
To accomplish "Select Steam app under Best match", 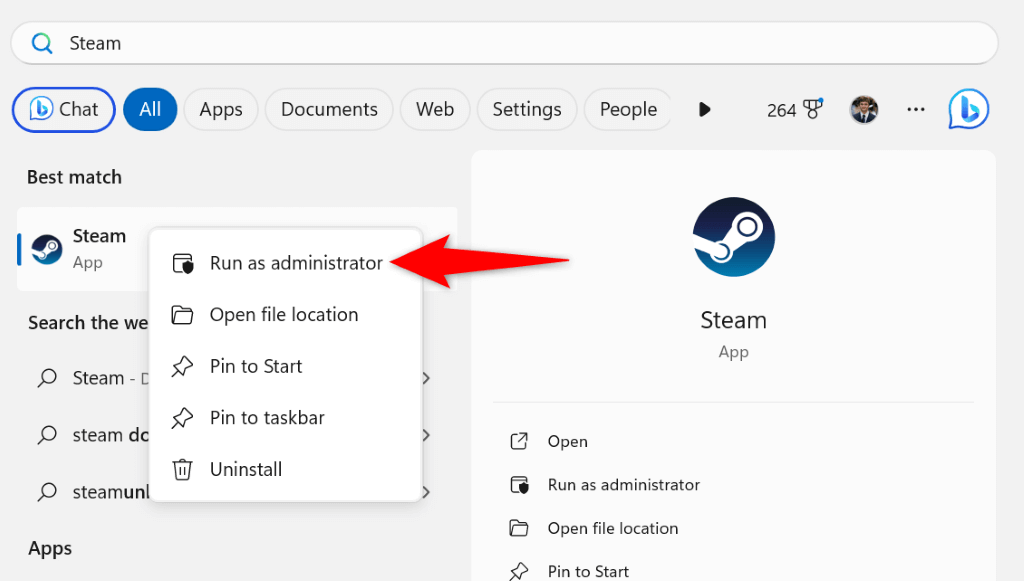I will (x=85, y=249).
